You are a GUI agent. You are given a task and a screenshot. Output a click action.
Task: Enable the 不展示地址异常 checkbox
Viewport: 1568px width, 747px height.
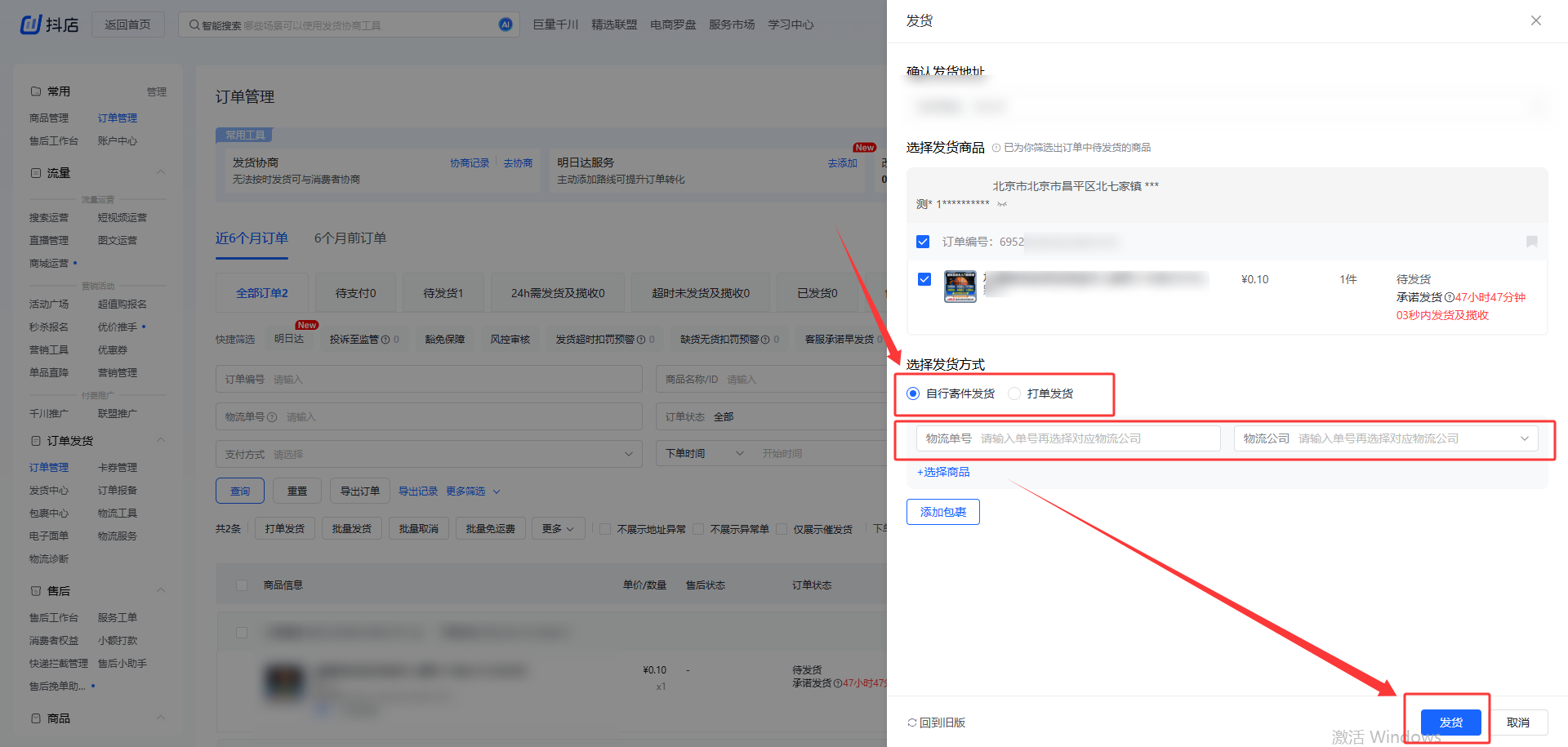pos(605,529)
